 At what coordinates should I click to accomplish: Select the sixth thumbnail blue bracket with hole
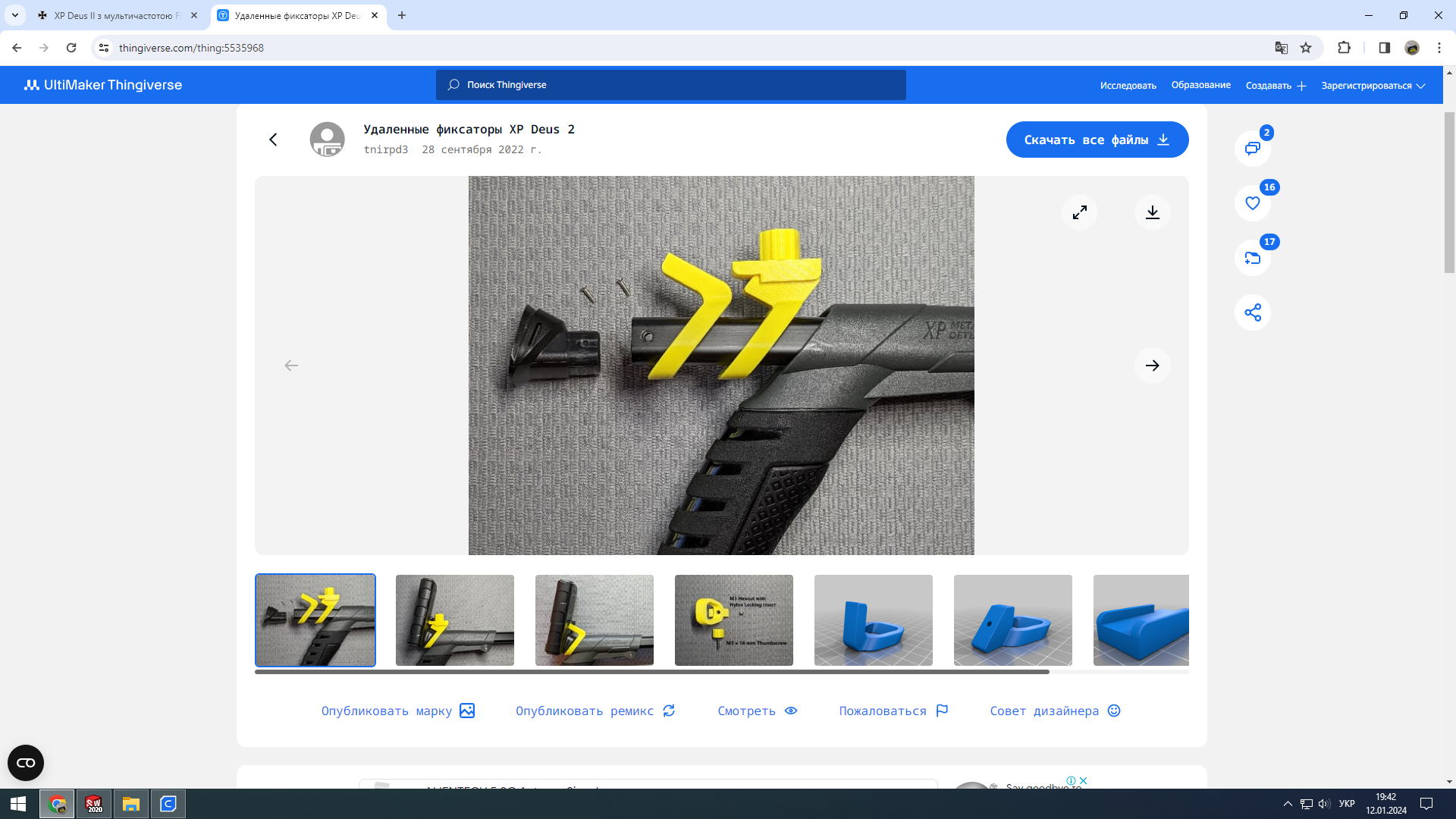pyautogui.click(x=1013, y=620)
